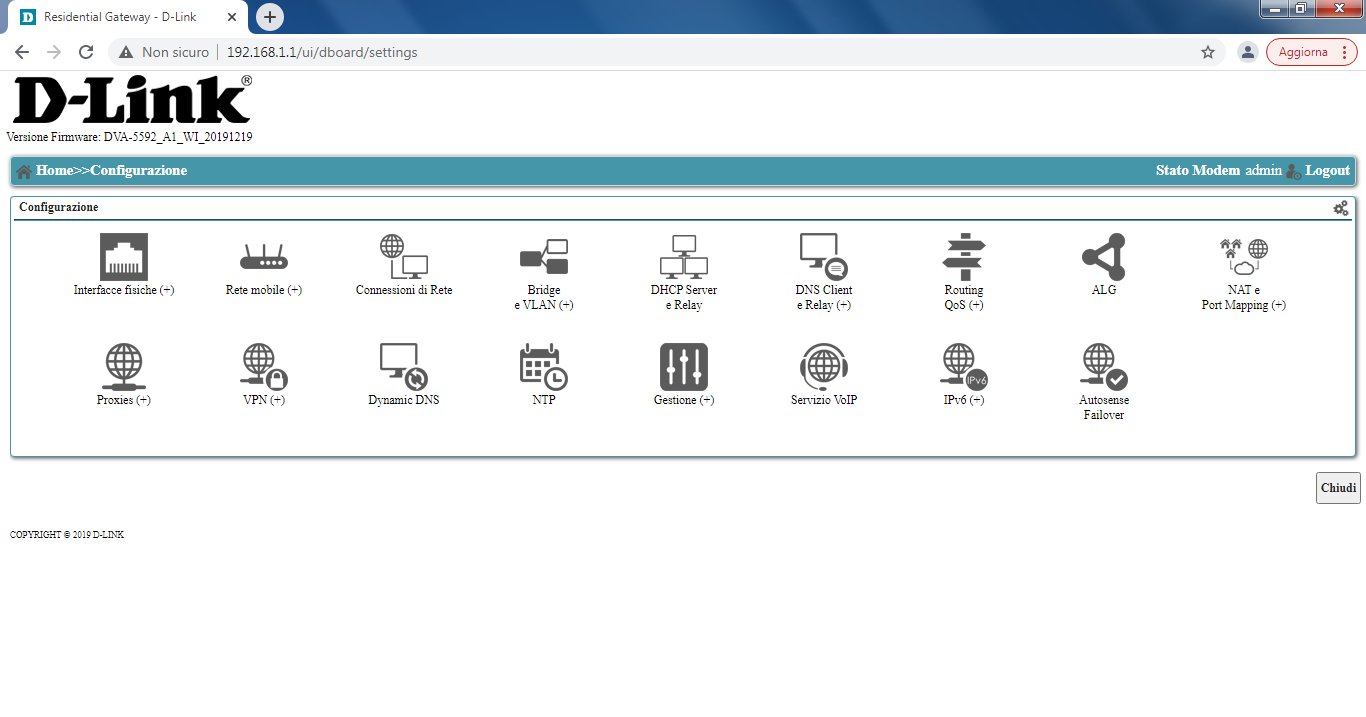Log out using the Logout link
The width and height of the screenshot is (1366, 717).
(1327, 171)
